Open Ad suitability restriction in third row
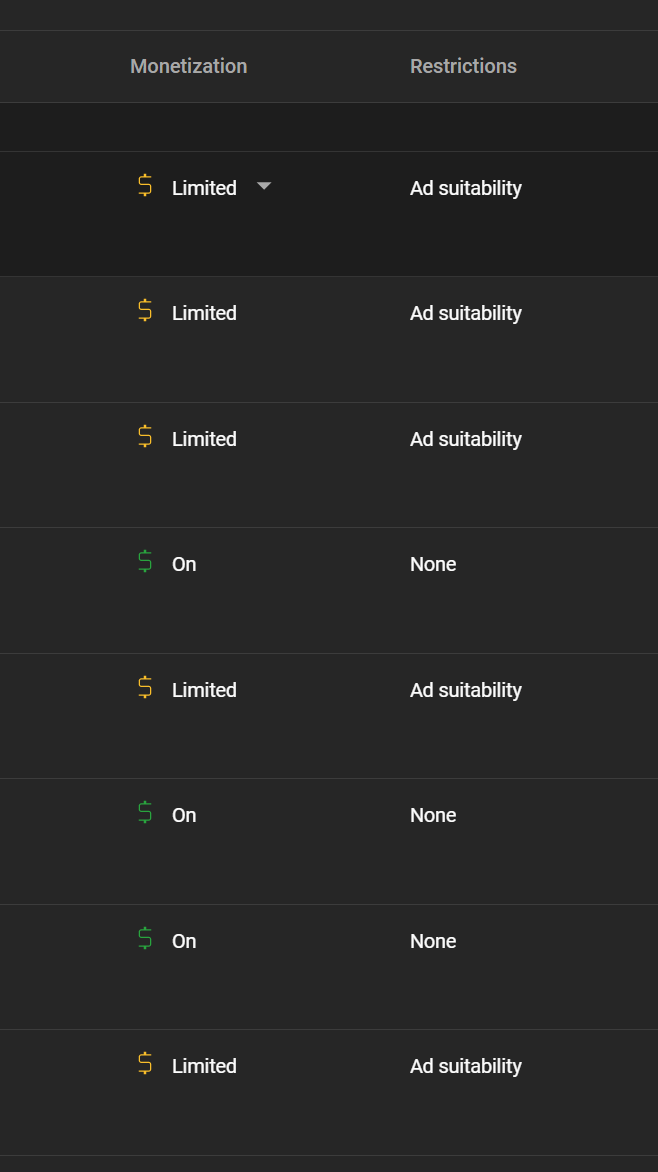The image size is (658, 1172). click(x=466, y=439)
